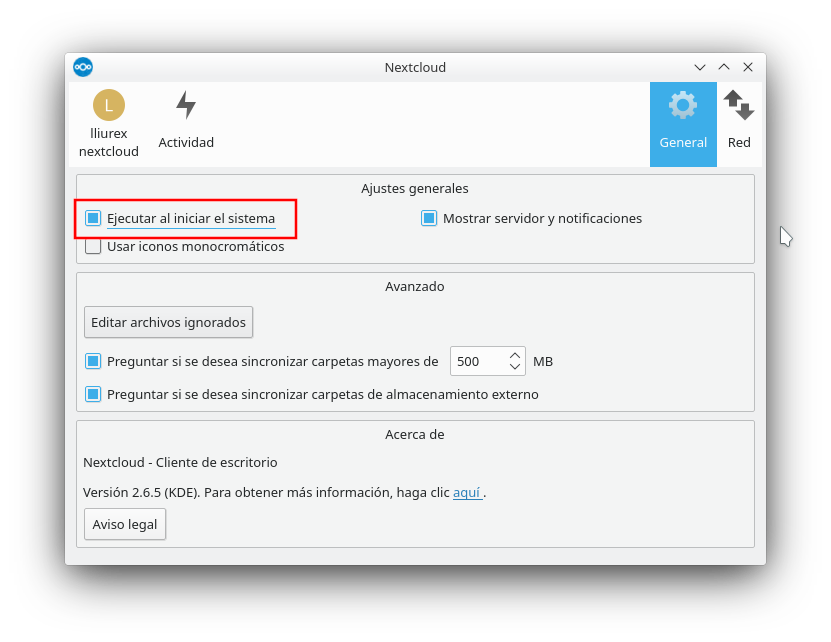Decrease folder size limit with down arrow
This screenshot has width=831, height=642.
pos(515,366)
